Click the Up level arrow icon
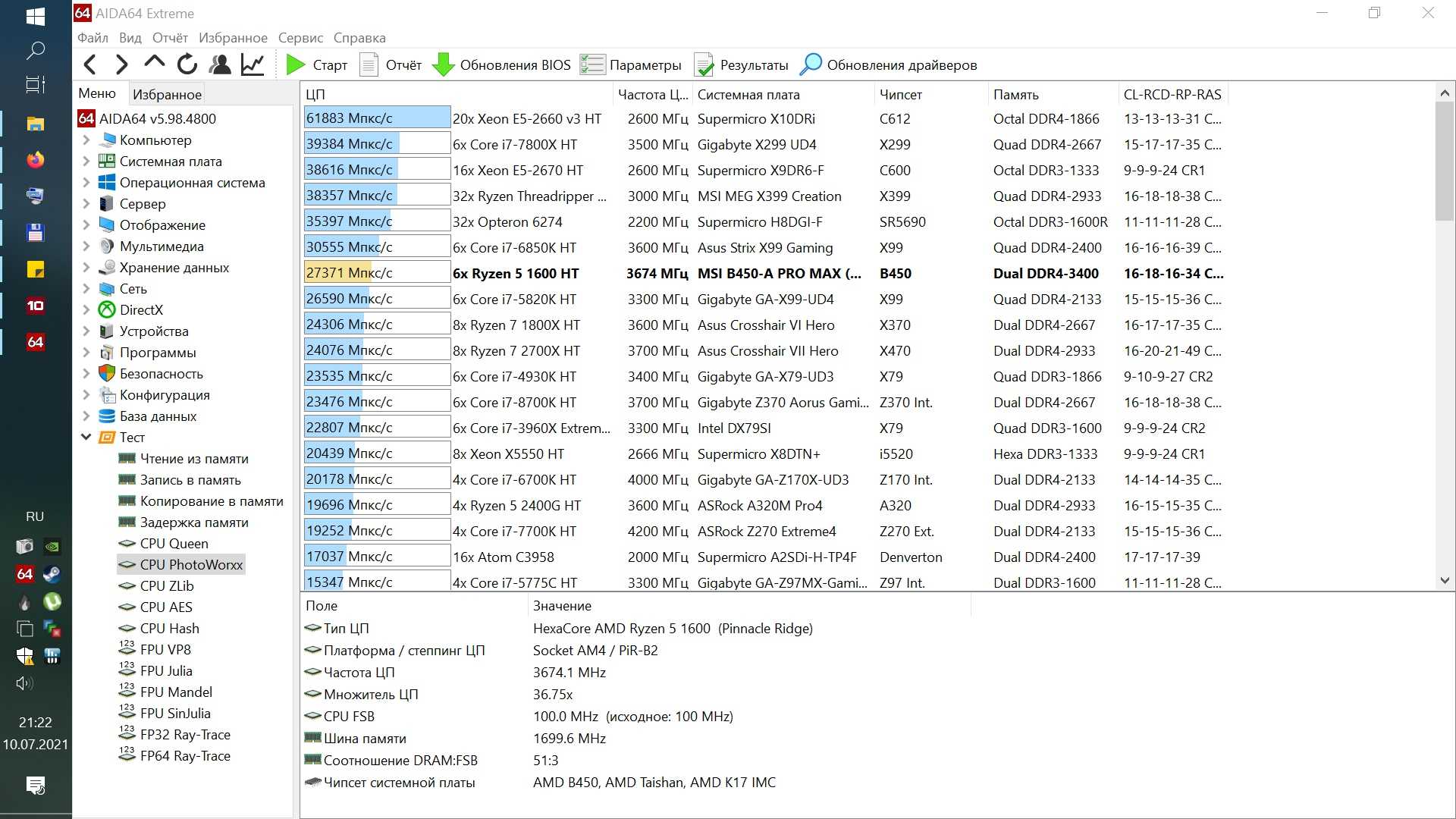This screenshot has height=819, width=1456. 155,64
